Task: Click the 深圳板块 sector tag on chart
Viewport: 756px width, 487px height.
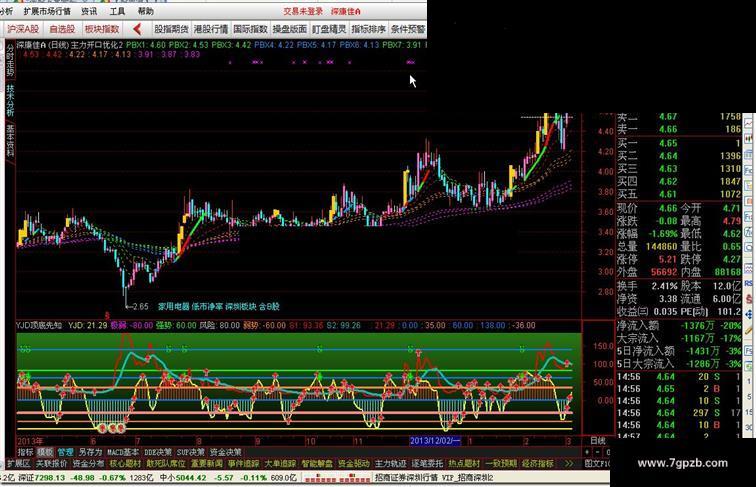Action: (x=241, y=306)
